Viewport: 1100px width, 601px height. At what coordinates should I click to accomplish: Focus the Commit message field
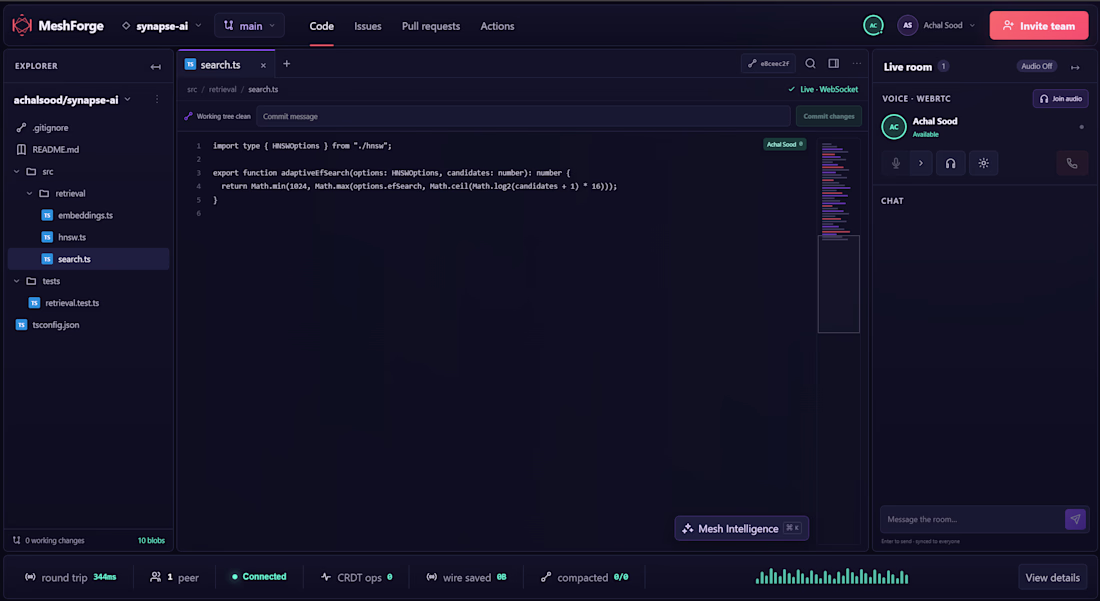[523, 116]
